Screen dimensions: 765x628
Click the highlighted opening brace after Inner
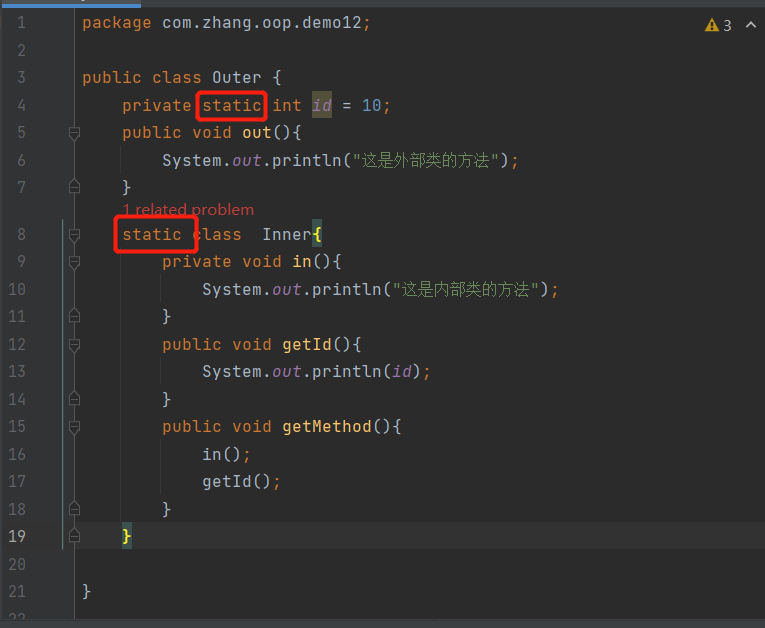coord(317,233)
